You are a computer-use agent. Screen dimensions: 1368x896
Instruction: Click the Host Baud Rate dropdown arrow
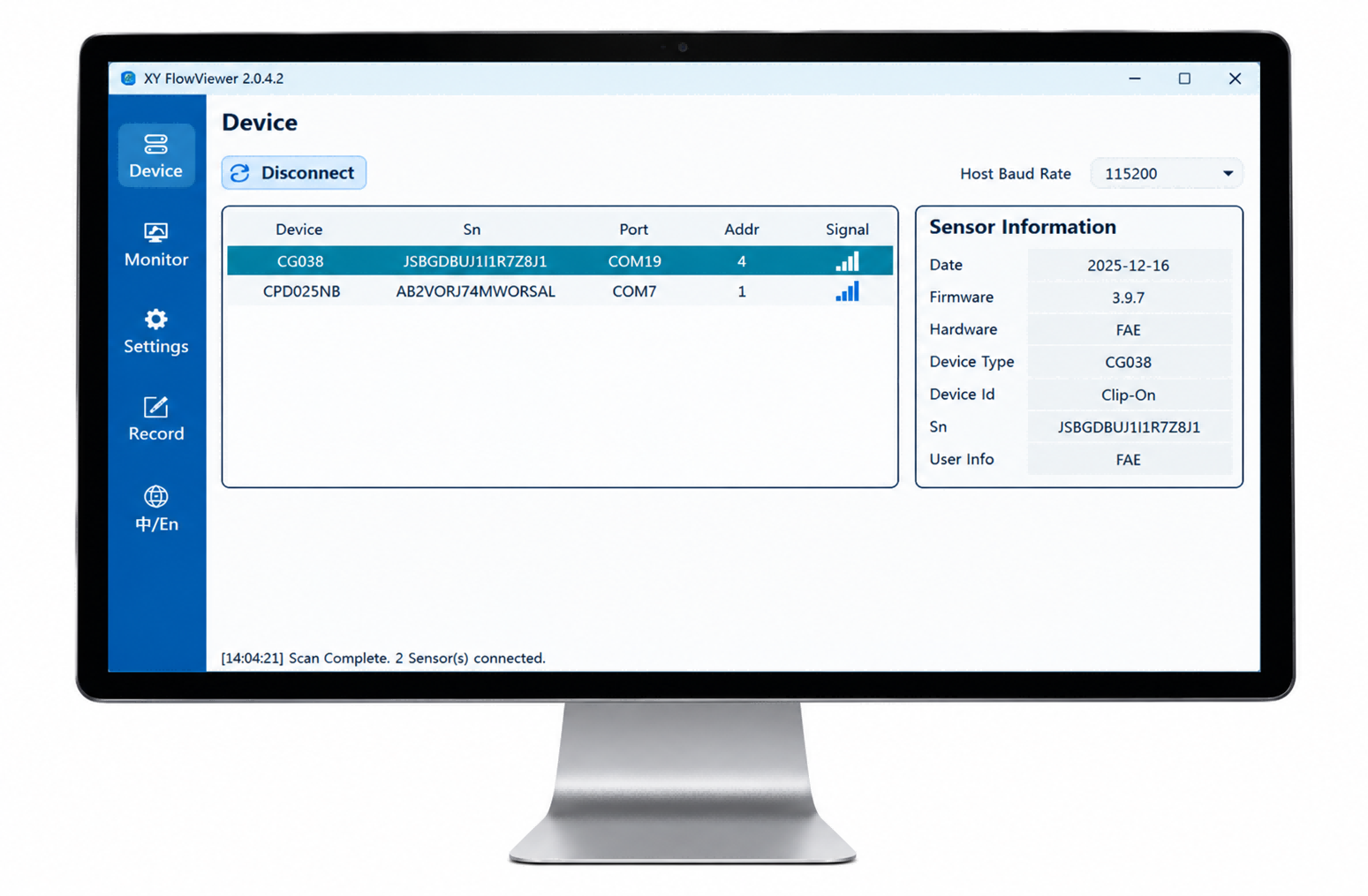[x=1228, y=174]
